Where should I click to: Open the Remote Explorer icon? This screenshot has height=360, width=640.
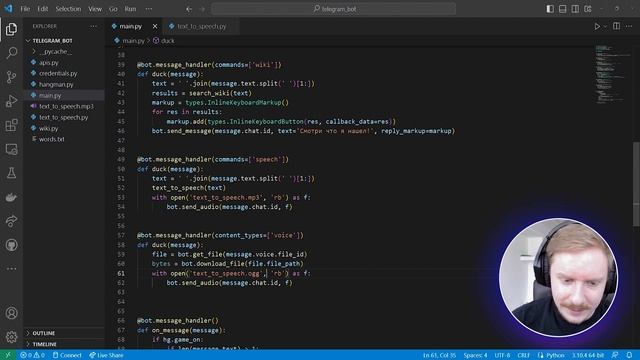coord(11,149)
